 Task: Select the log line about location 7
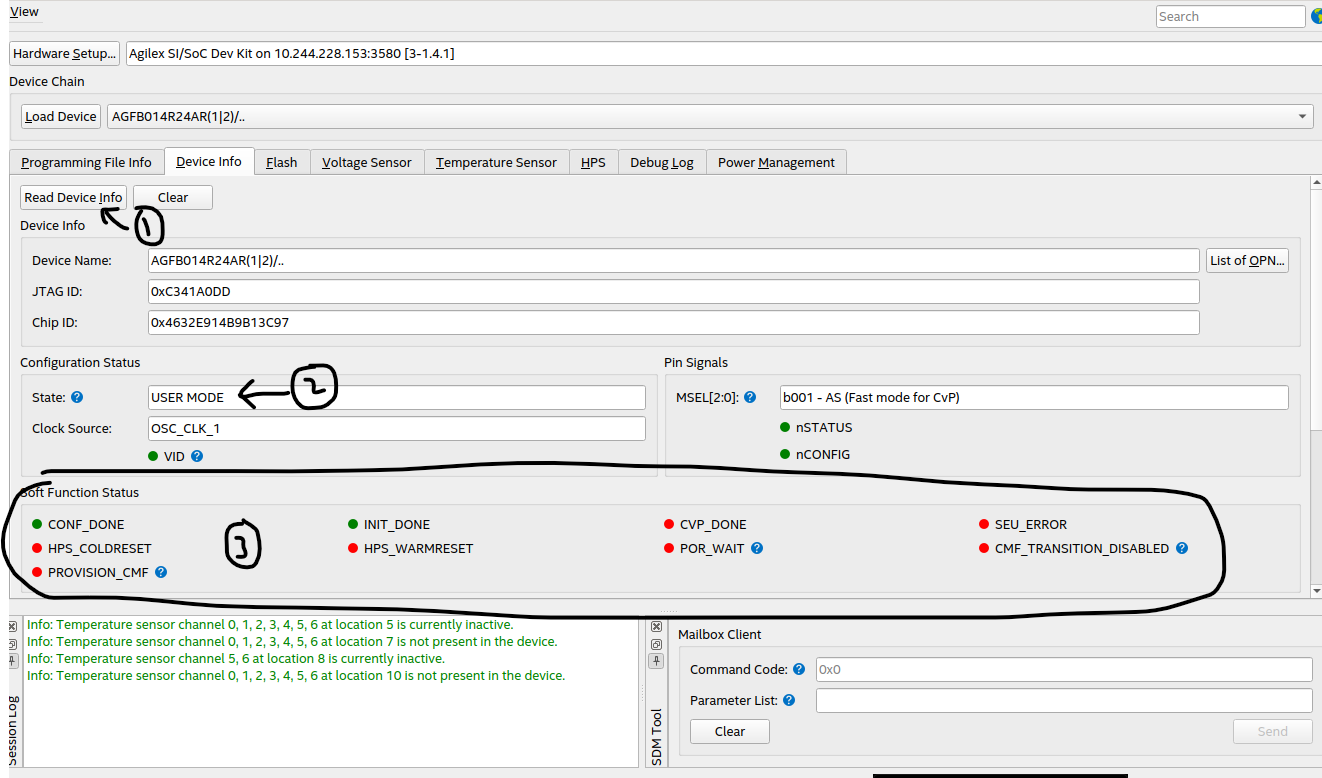[x=292, y=641]
